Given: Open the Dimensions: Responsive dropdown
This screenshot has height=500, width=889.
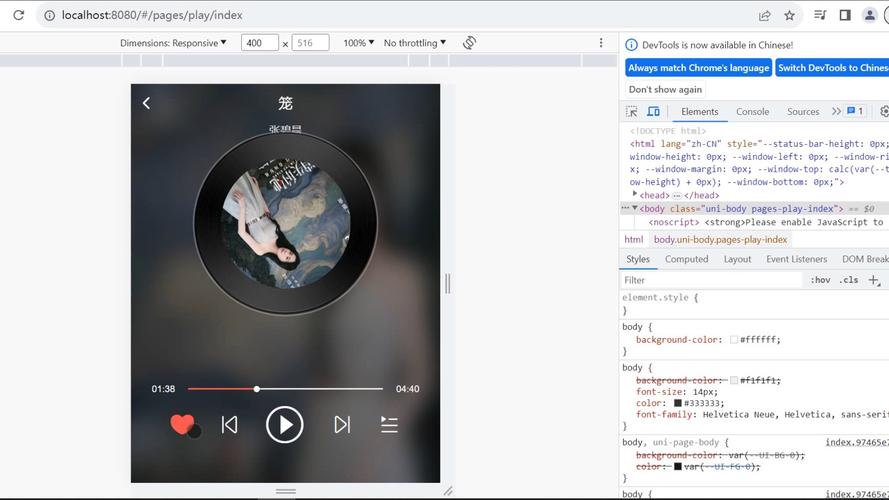Looking at the screenshot, I should 173,43.
